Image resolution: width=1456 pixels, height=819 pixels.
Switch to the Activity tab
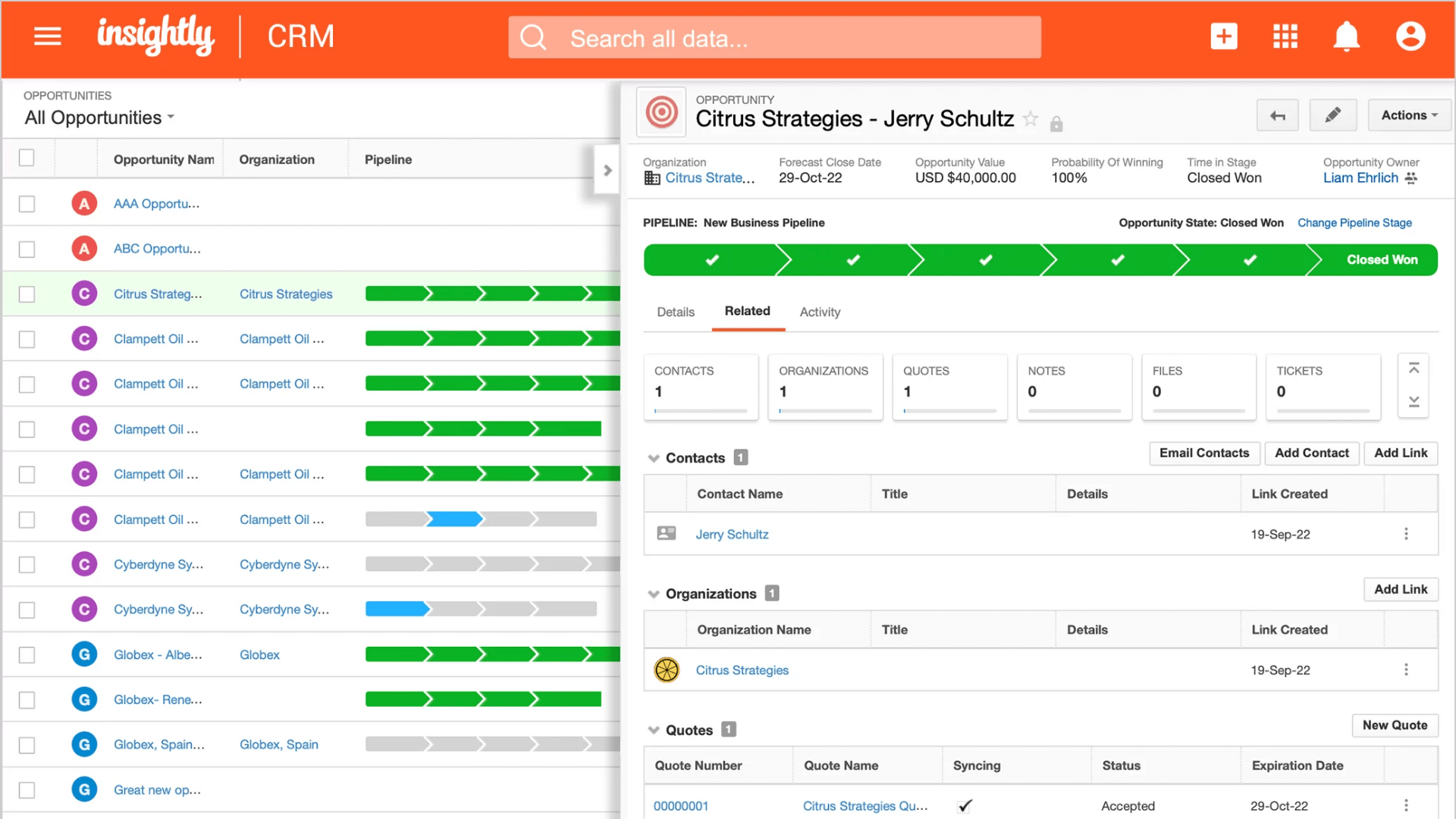point(820,312)
